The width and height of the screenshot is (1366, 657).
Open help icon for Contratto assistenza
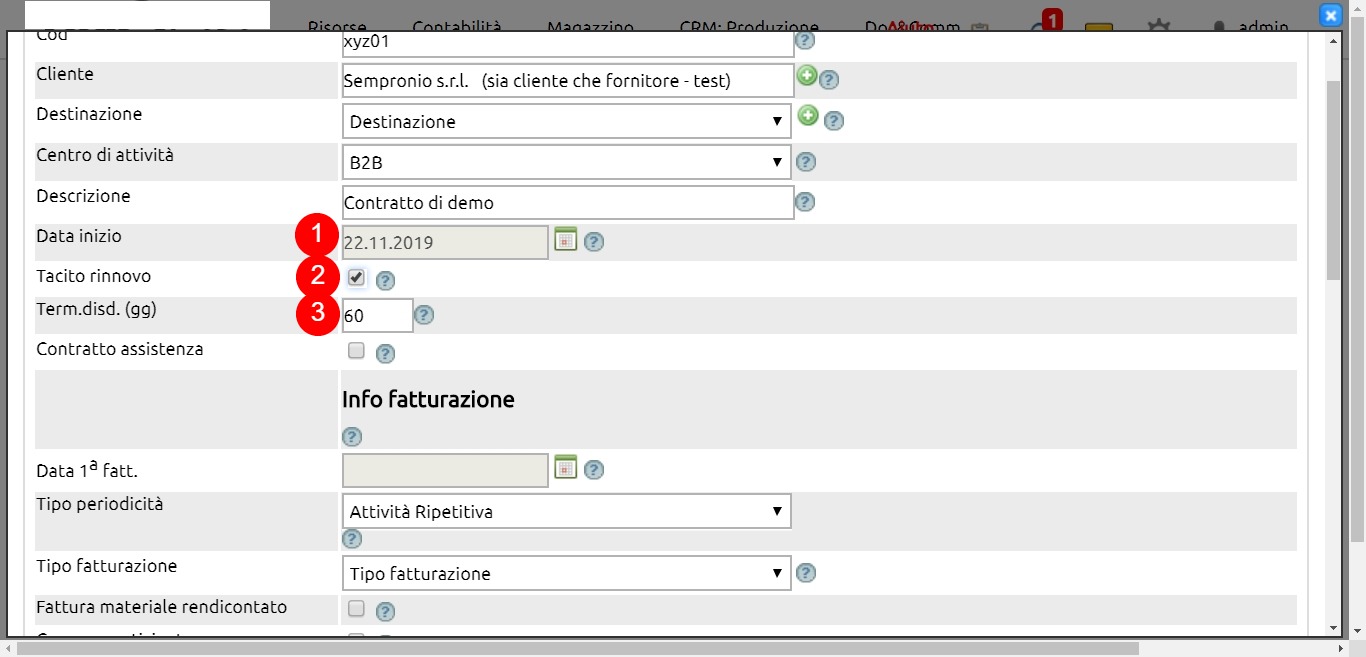point(385,353)
